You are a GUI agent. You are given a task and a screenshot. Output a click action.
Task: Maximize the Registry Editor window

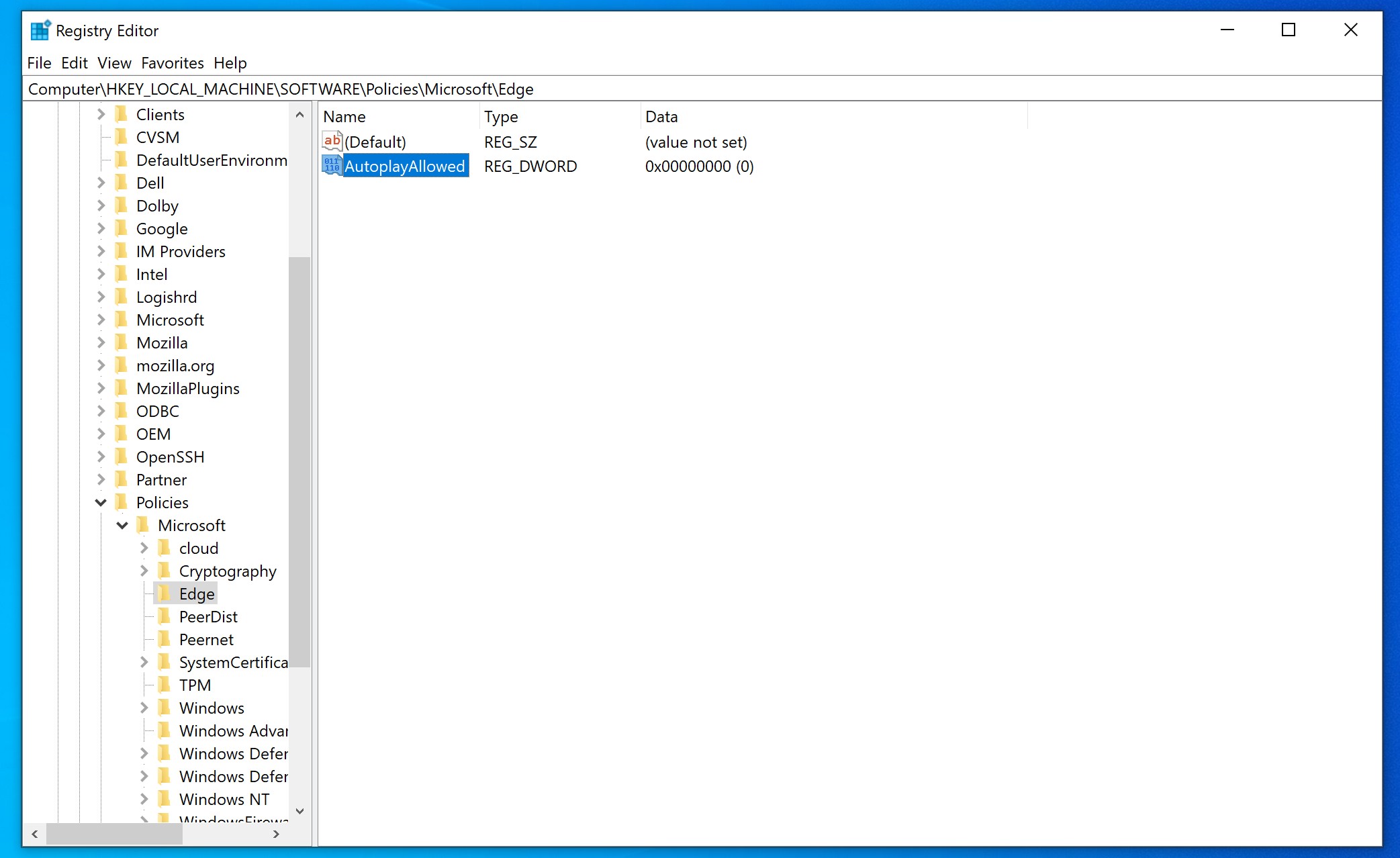tap(1289, 30)
